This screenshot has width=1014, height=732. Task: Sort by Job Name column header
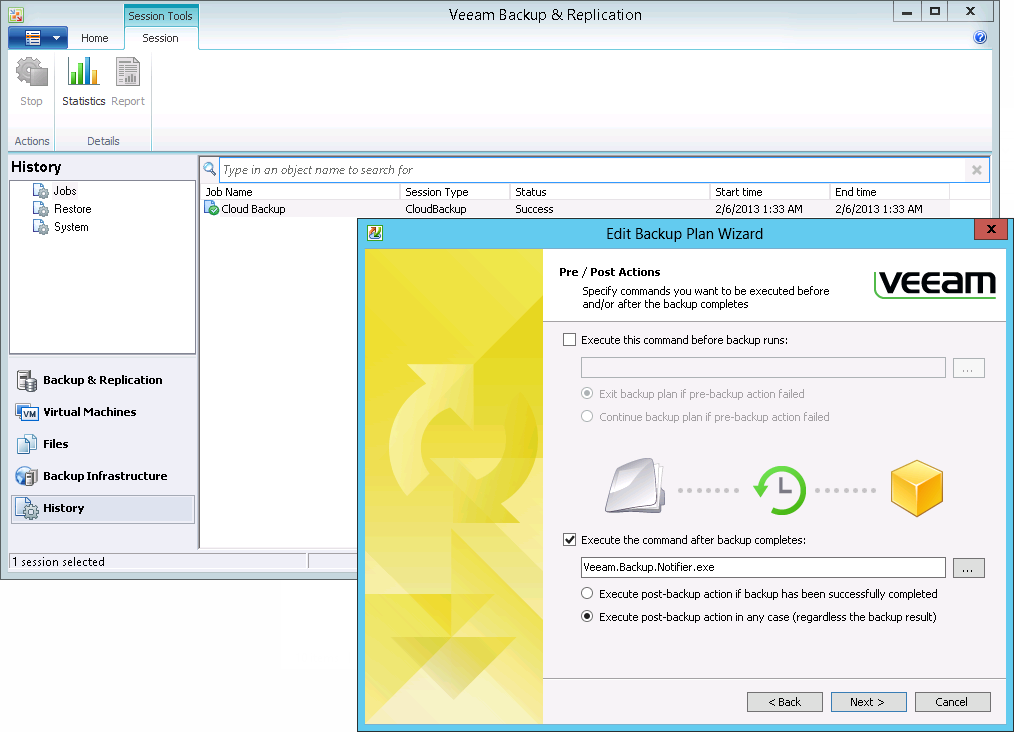pyautogui.click(x=301, y=192)
